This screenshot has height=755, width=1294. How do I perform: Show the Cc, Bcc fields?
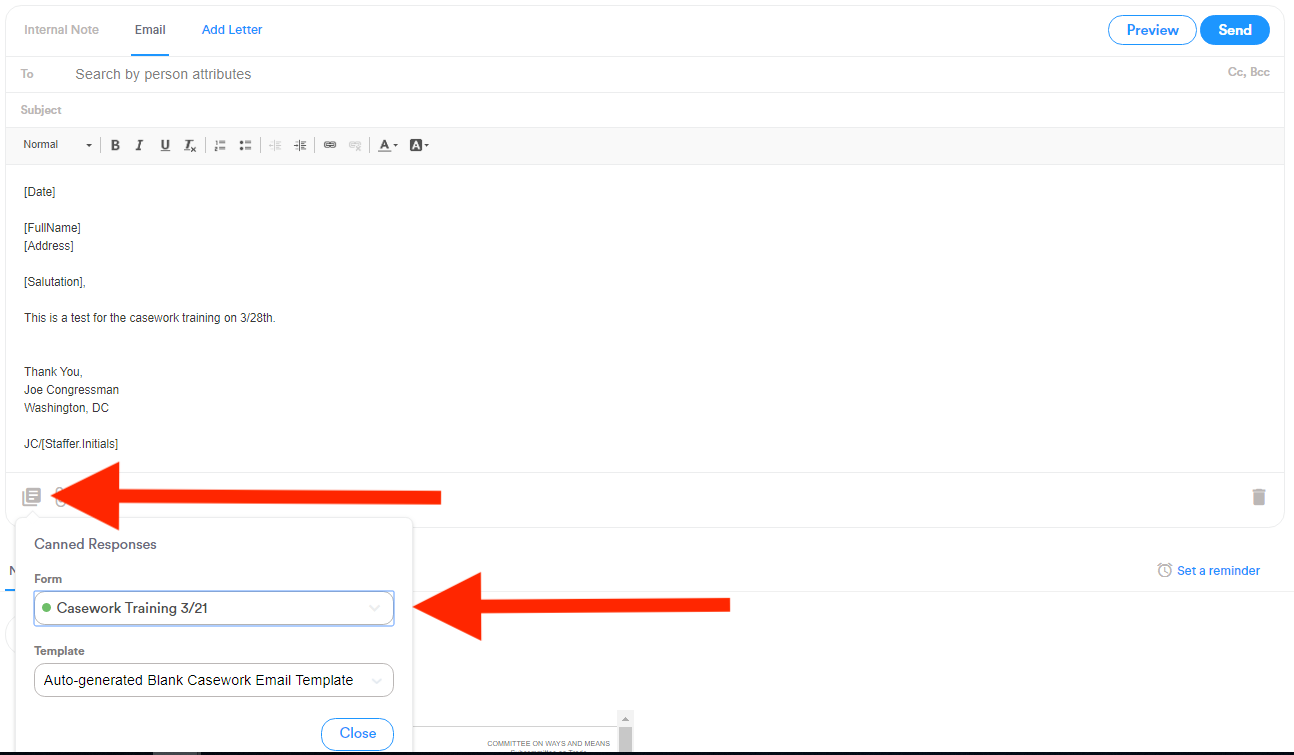(1249, 73)
